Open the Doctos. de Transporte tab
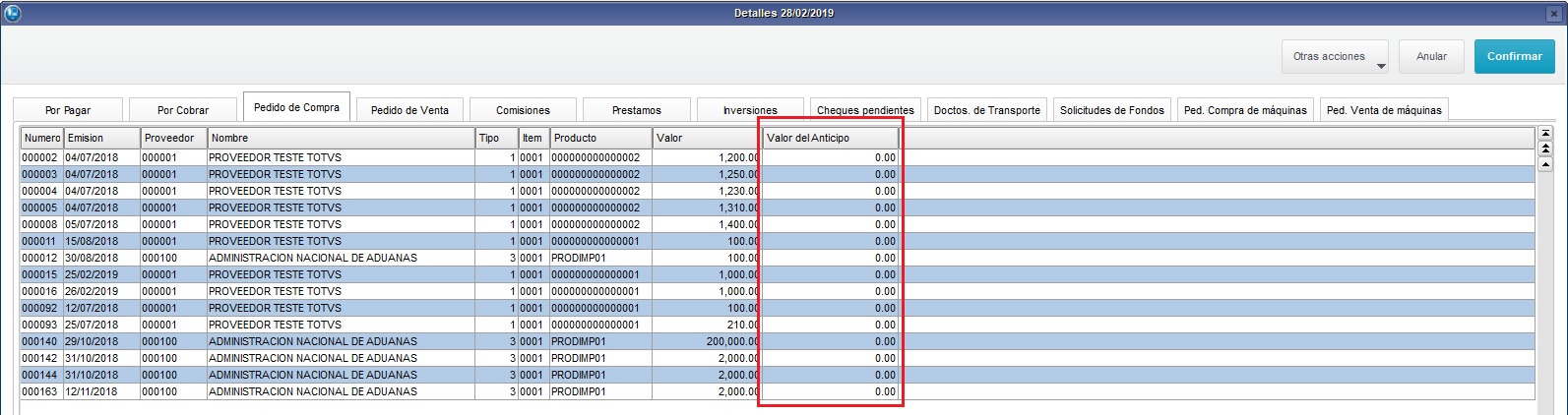 tap(987, 110)
